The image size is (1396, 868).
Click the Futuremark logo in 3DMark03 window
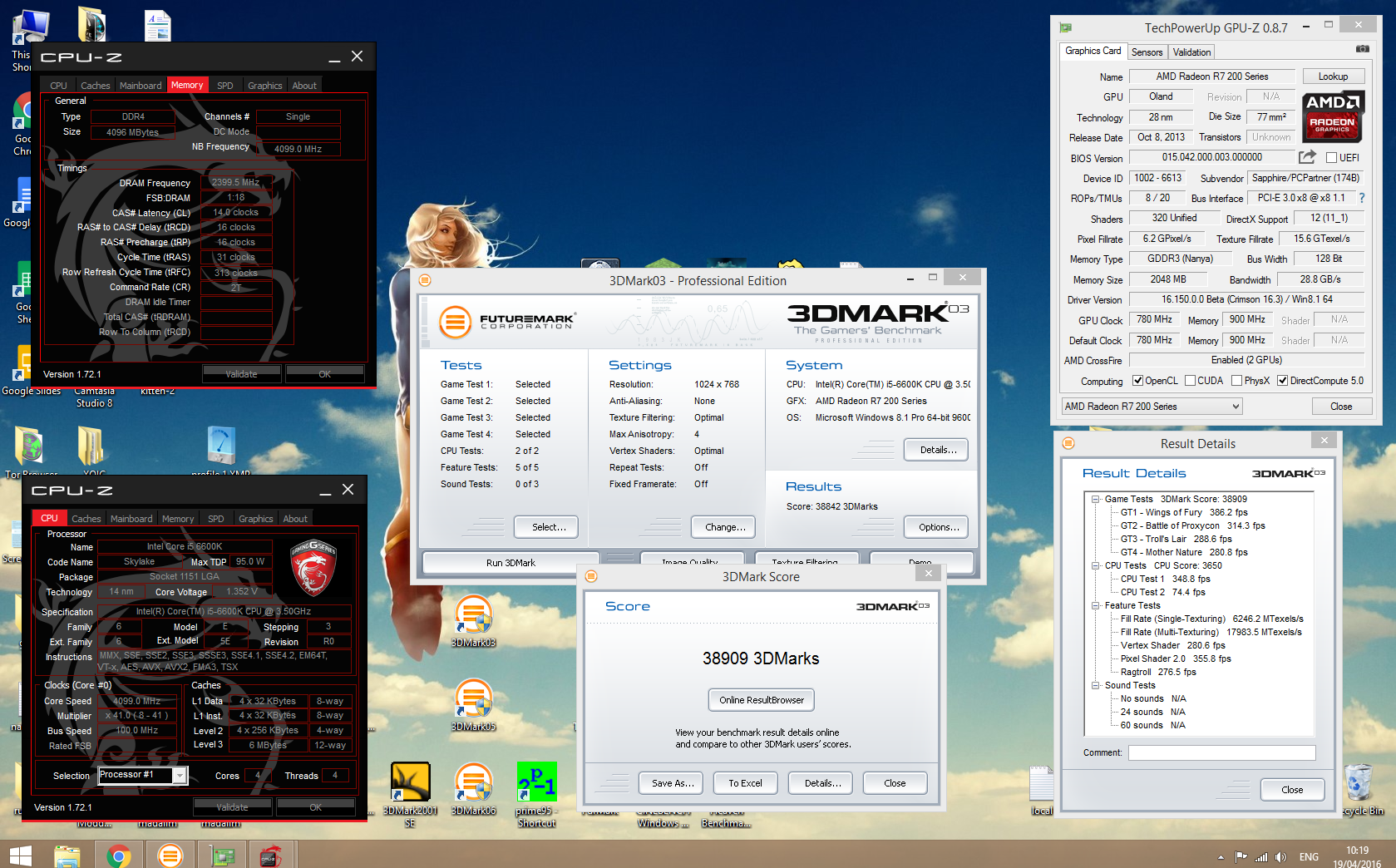[507, 321]
